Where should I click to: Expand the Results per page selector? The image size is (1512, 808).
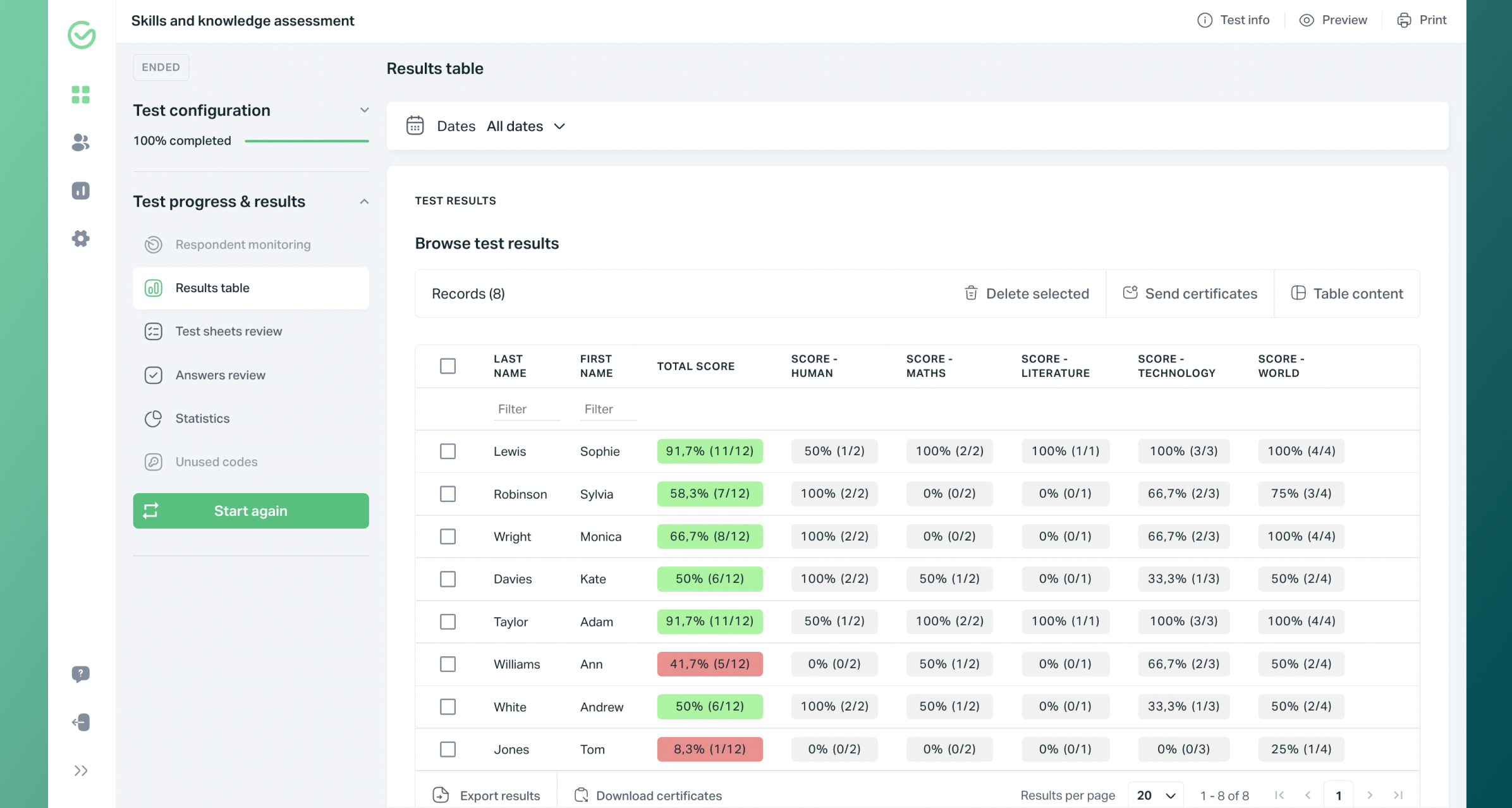(x=1155, y=795)
